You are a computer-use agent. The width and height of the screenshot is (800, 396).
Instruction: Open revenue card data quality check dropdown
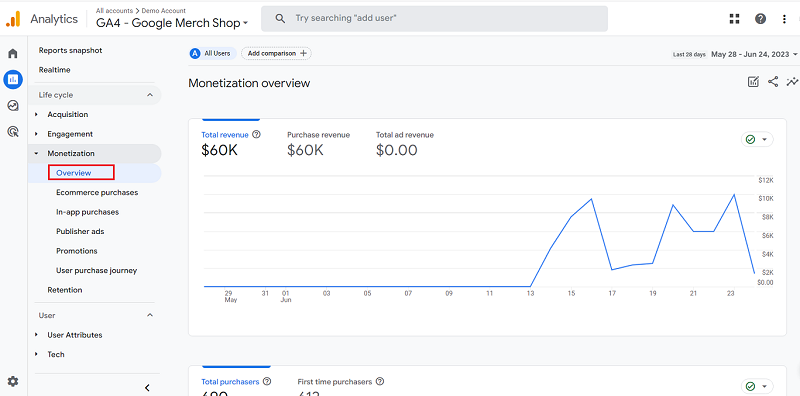757,139
